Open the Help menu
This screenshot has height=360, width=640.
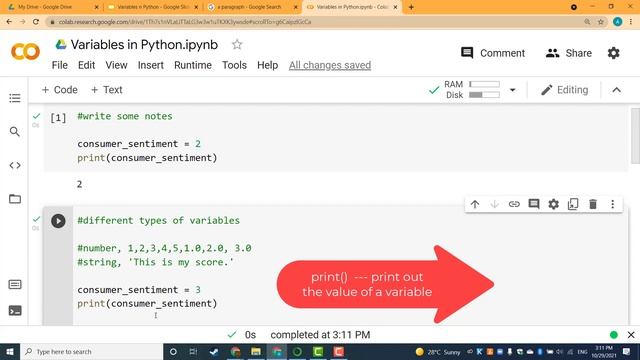pos(267,65)
